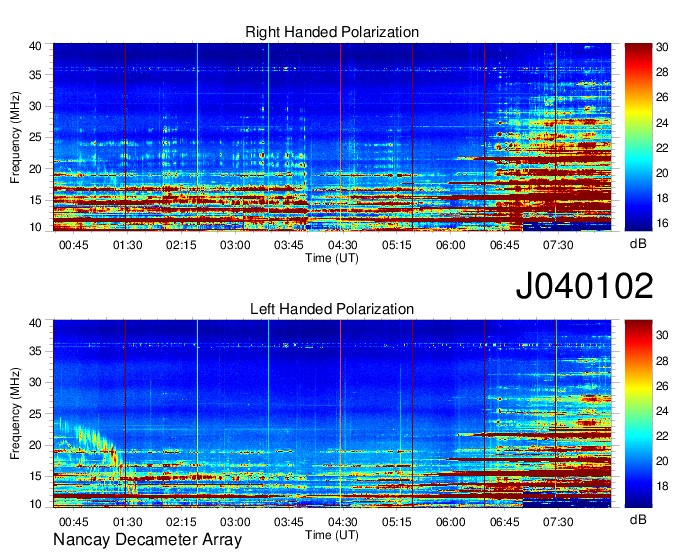Click the 18 dB tick on the Left Handed colorbar

coord(662,487)
